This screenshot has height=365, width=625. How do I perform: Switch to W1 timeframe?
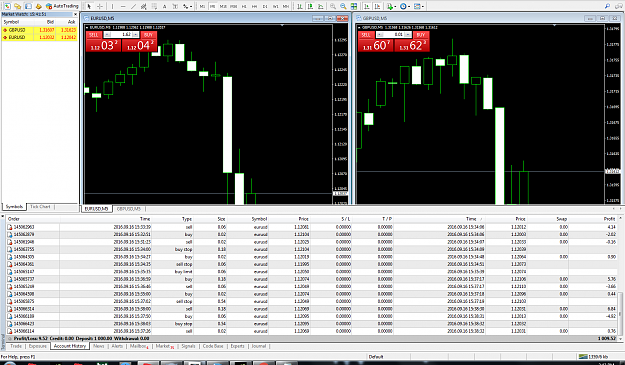click(x=275, y=6)
